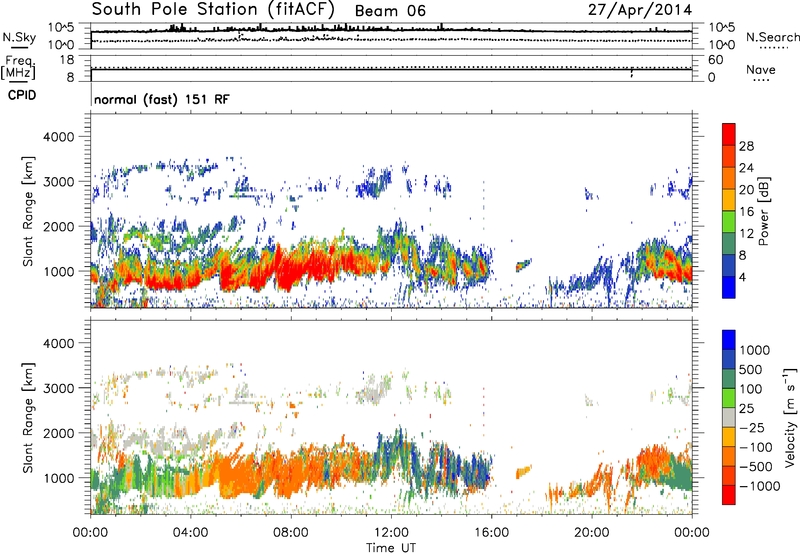
Task: Click the '08:00' time tick label
Action: click(x=291, y=533)
